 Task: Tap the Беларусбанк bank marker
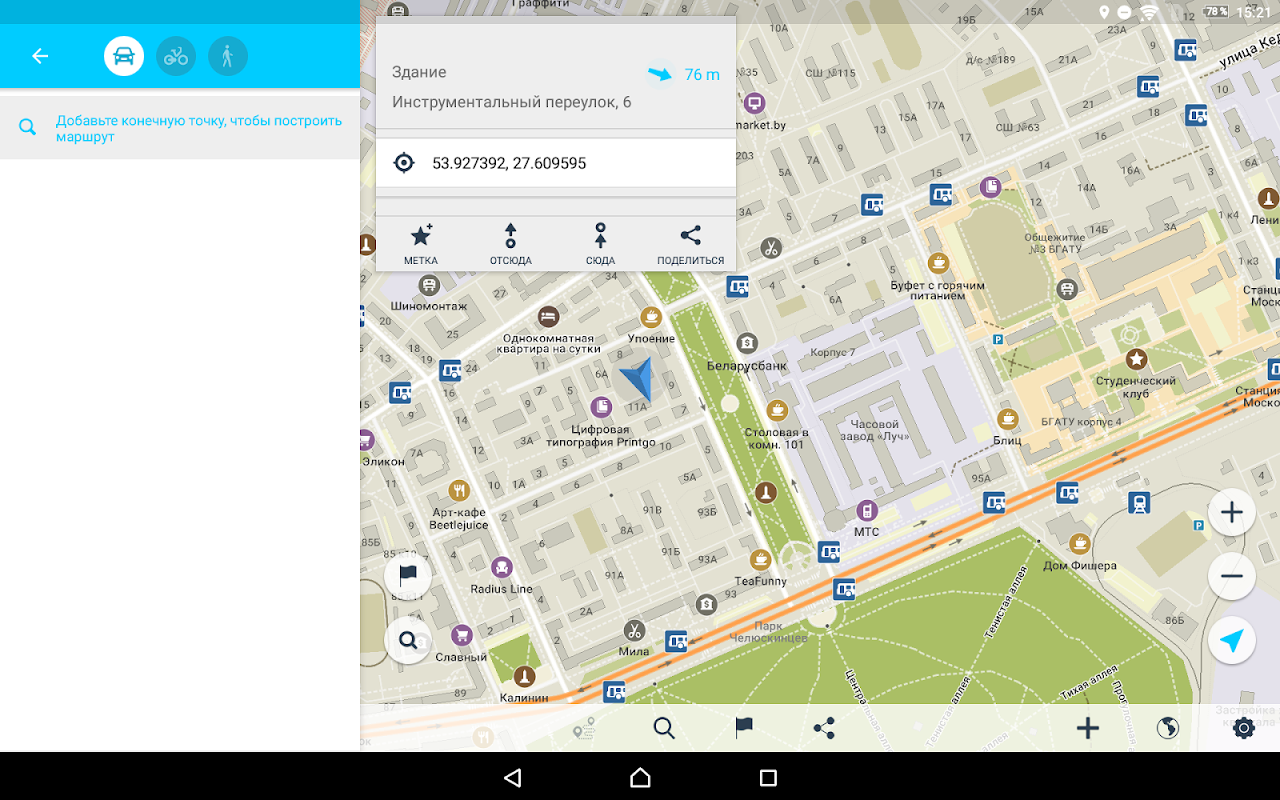747,342
